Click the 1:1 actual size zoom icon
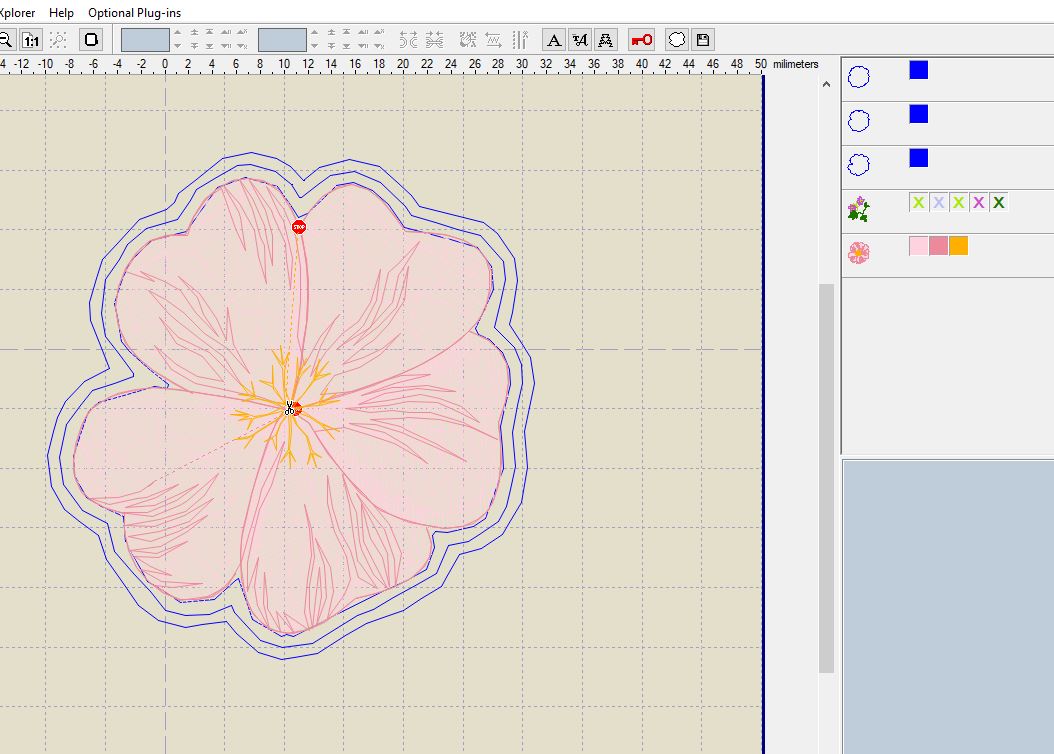The height and width of the screenshot is (754, 1054). (31, 40)
